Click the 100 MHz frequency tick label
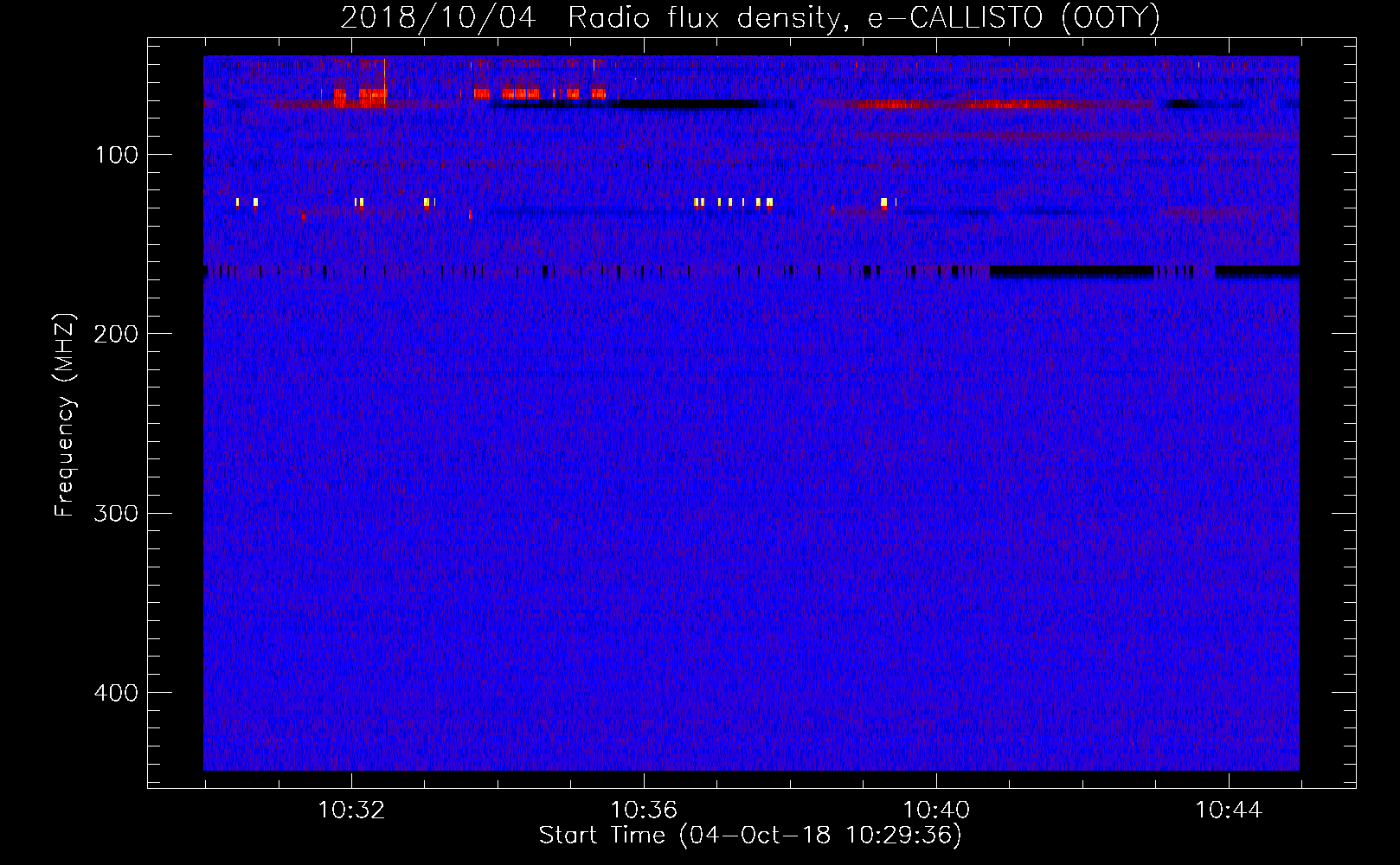 click(117, 155)
